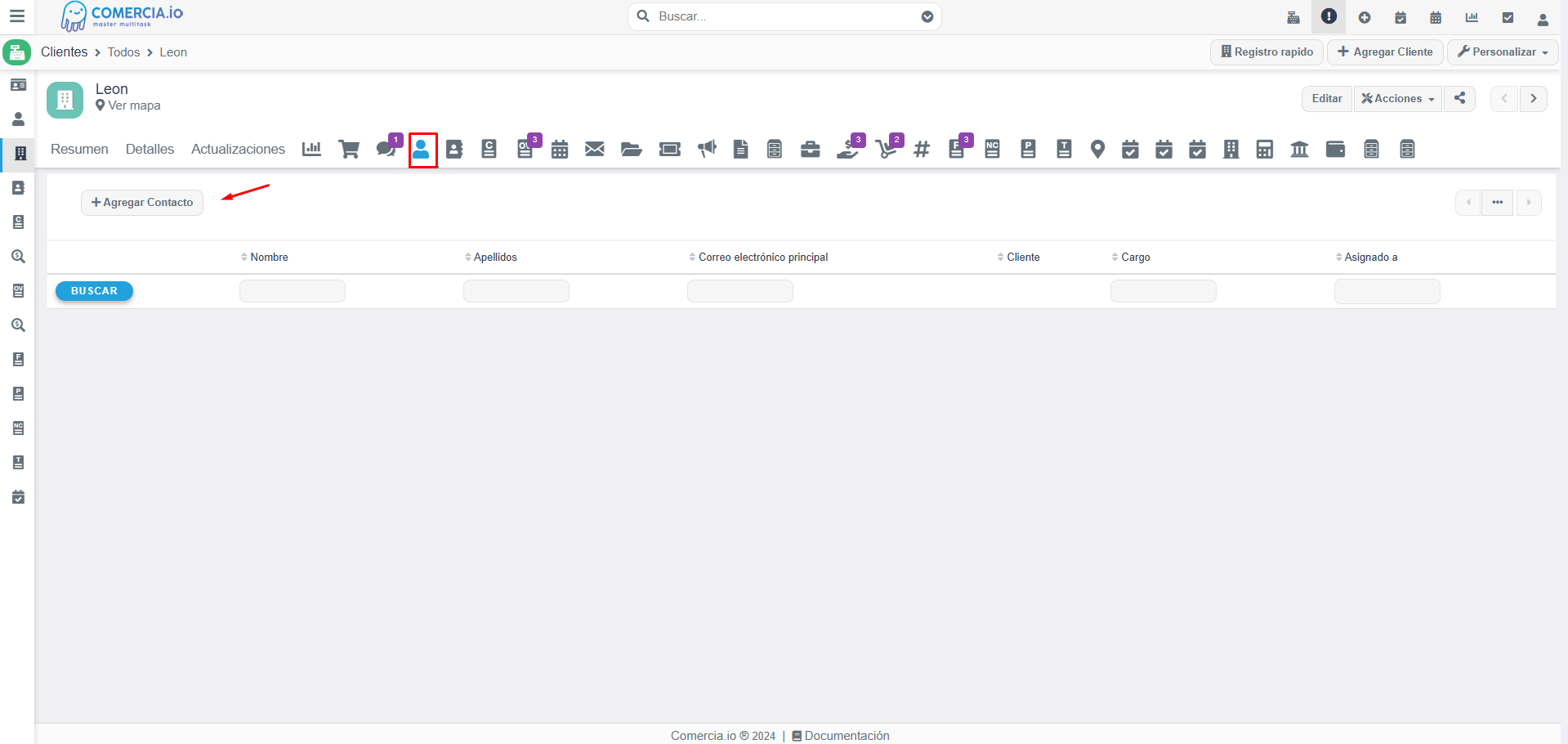The width and height of the screenshot is (1568, 744).
Task: Open the contact list ellipsis pager menu
Action: pyautogui.click(x=1497, y=202)
